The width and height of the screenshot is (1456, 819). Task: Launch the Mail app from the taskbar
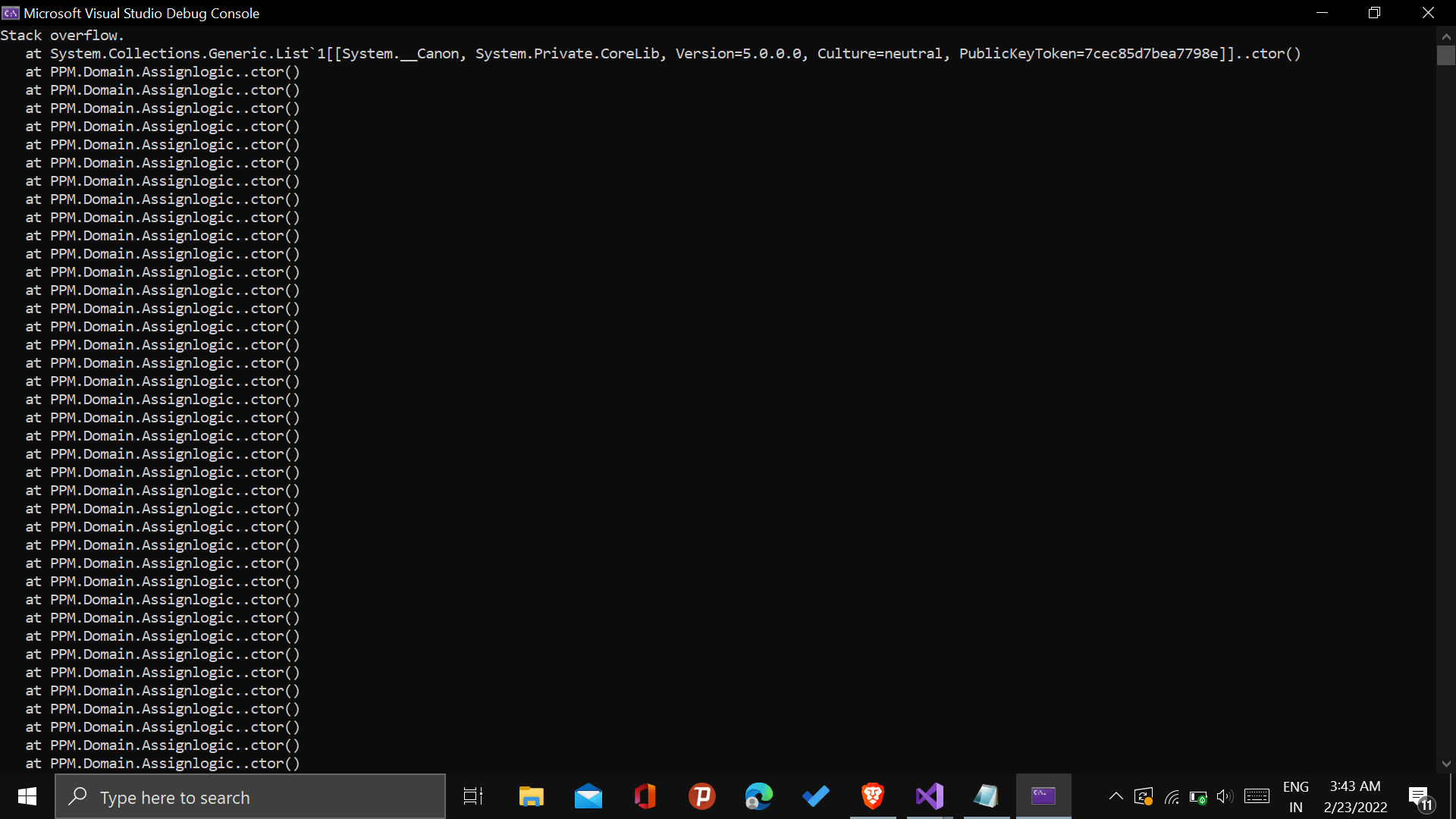pos(588,796)
